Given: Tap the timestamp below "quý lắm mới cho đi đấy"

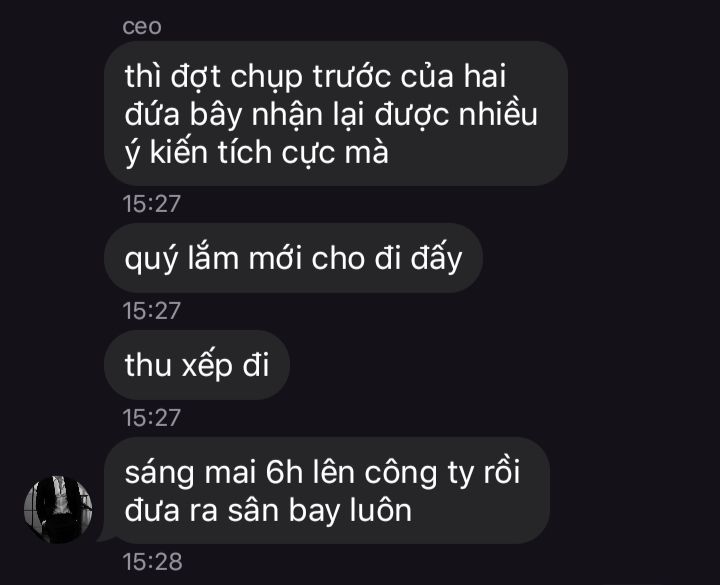Looking at the screenshot, I should (152, 310).
